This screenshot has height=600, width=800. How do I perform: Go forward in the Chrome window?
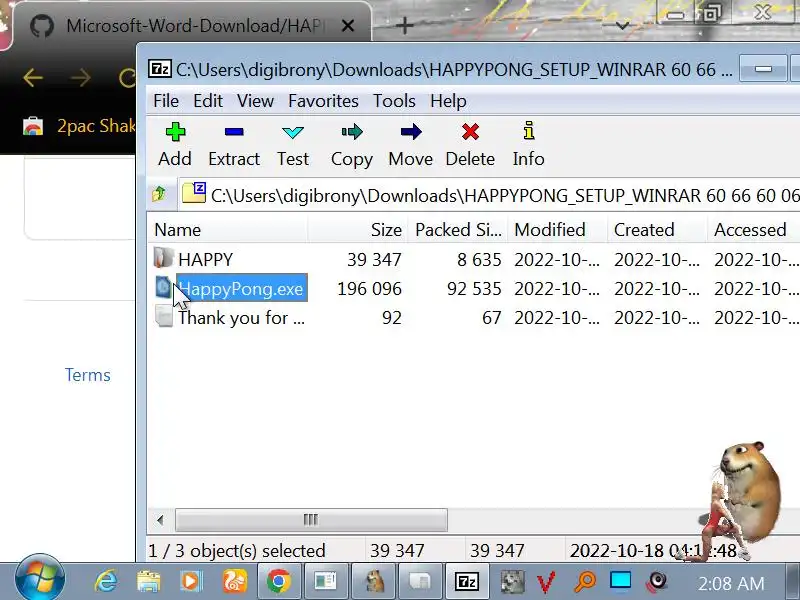click(81, 78)
